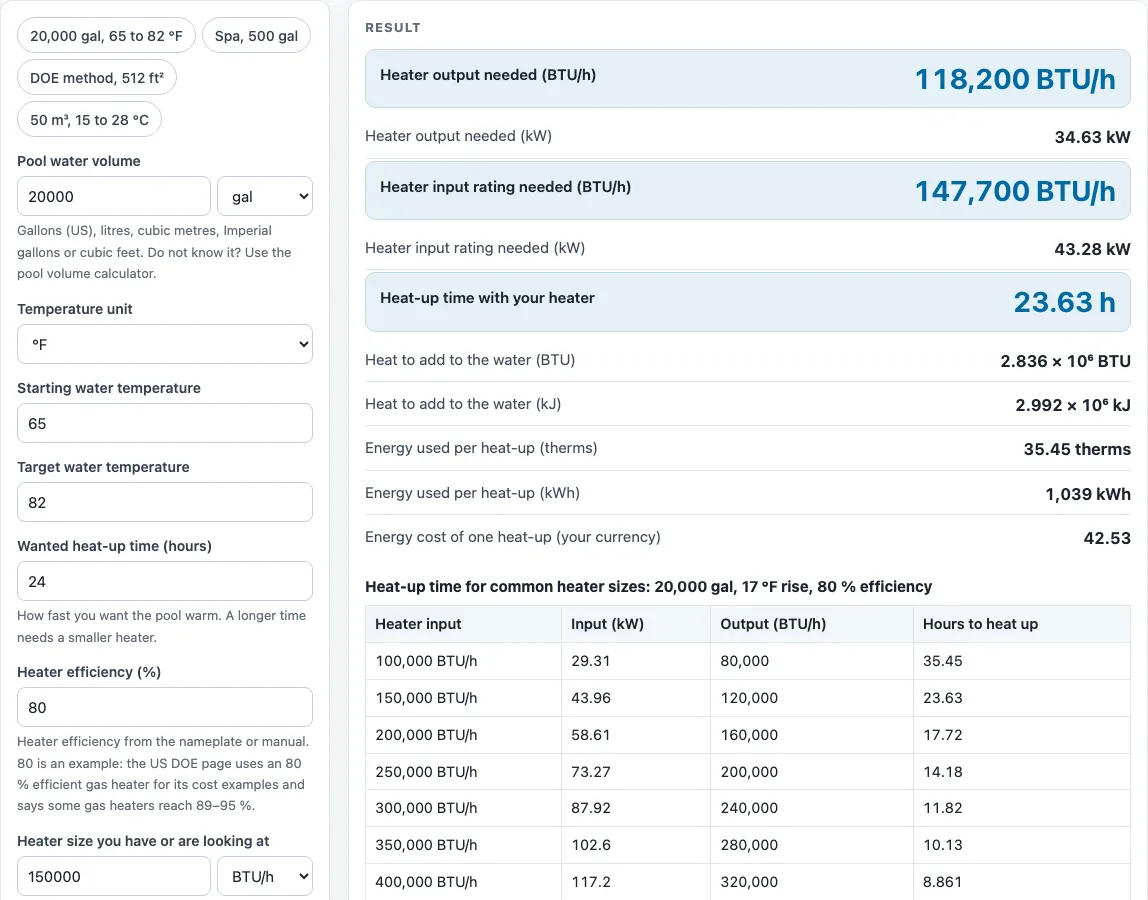Click the 102.6 kW cell in the table
This screenshot has width=1148, height=900.
(590, 844)
